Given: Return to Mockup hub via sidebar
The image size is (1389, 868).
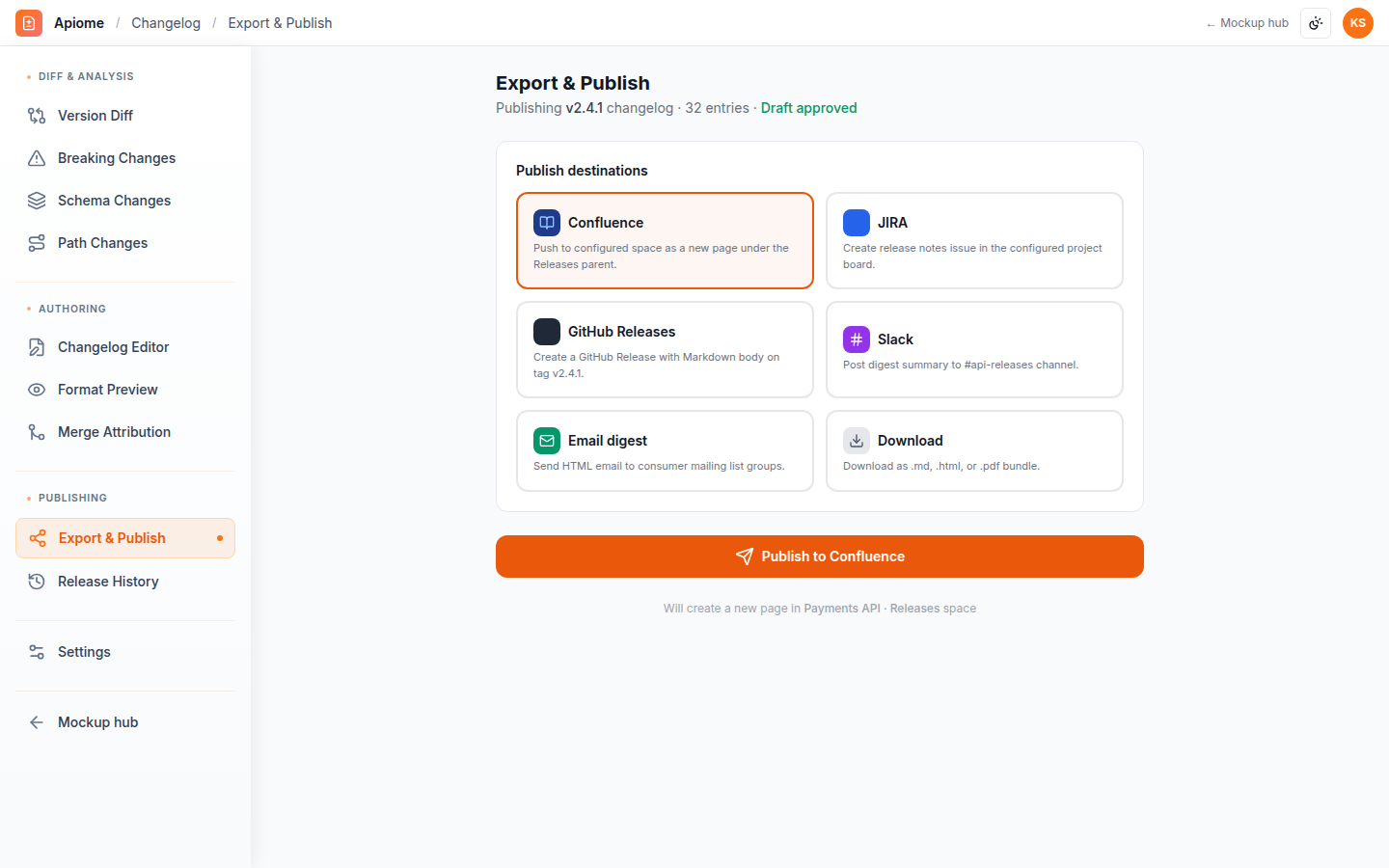Looking at the screenshot, I should click(125, 722).
